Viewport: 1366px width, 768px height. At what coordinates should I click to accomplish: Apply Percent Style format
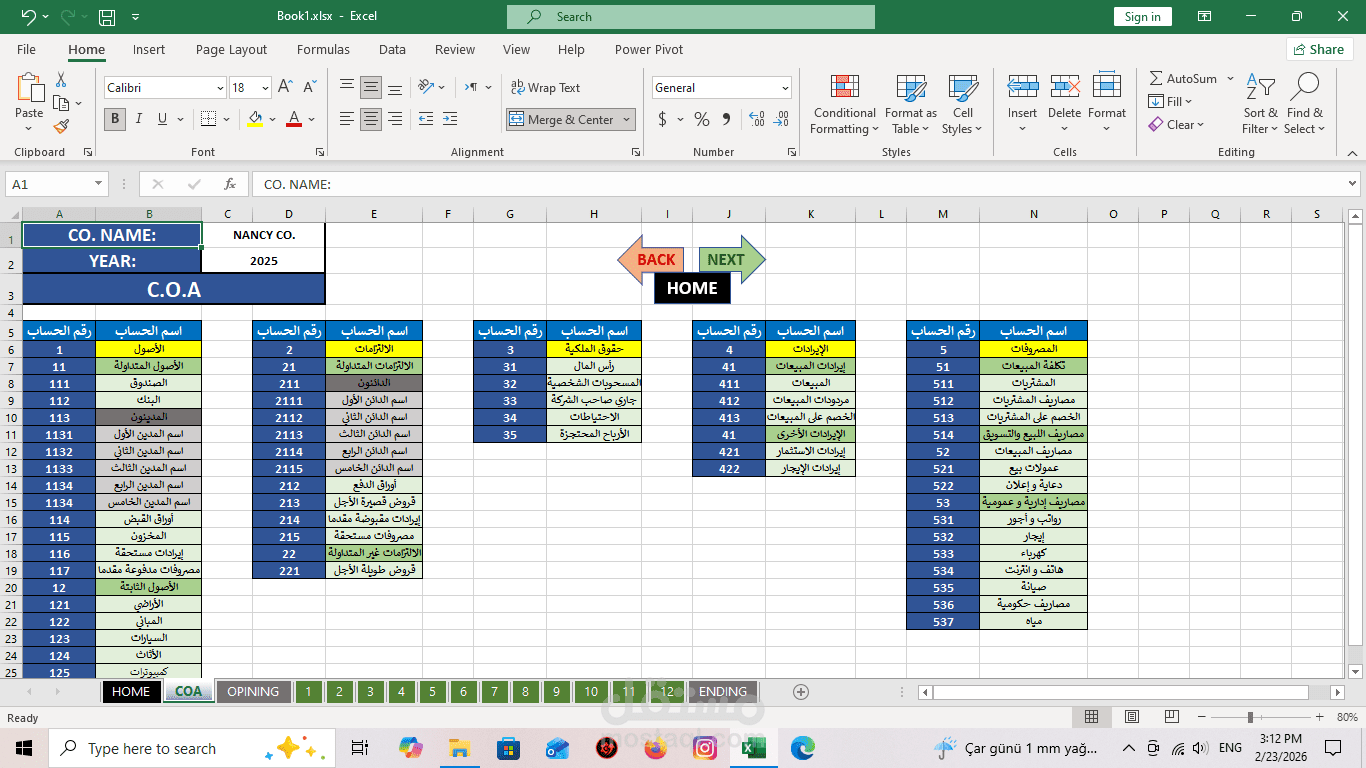click(x=702, y=119)
